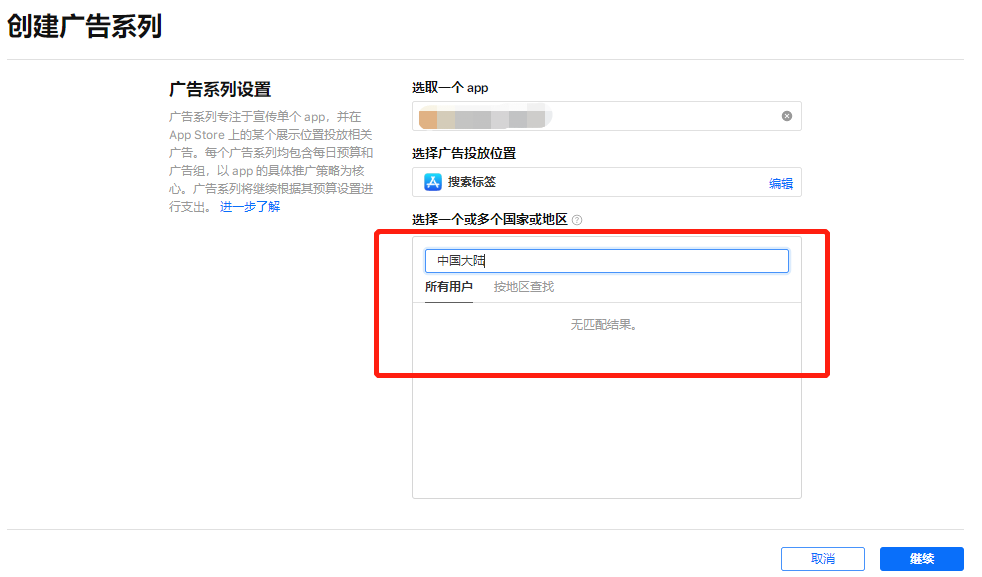
Task: Clear the selected app with the X icon
Action: click(787, 116)
